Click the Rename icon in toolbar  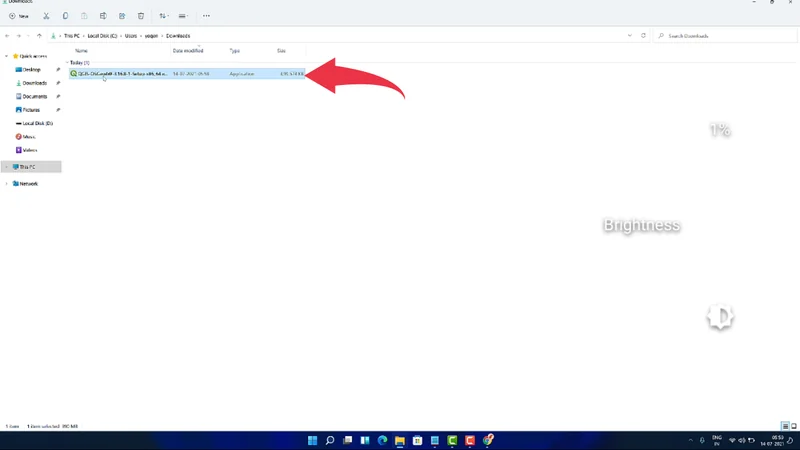coord(103,16)
